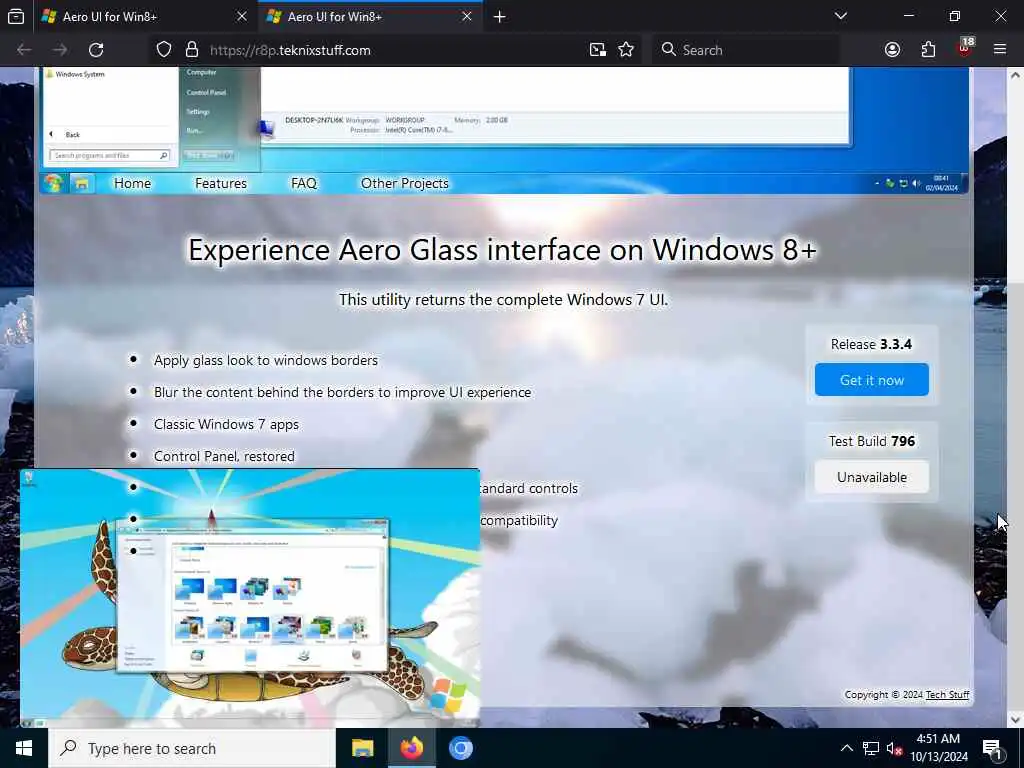The width and height of the screenshot is (1024, 768).
Task: Go back to the previous page
Action: [x=24, y=50]
